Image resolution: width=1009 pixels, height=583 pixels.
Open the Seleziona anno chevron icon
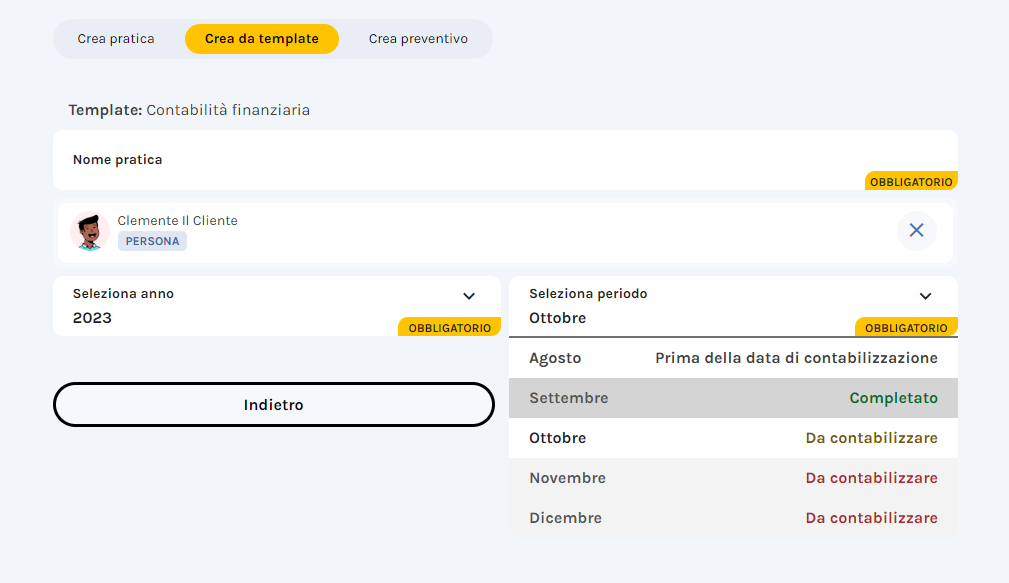467,296
